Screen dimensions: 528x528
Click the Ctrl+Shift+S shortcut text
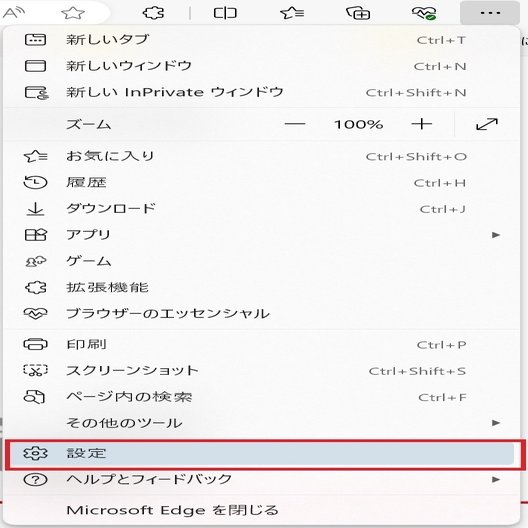(x=418, y=371)
